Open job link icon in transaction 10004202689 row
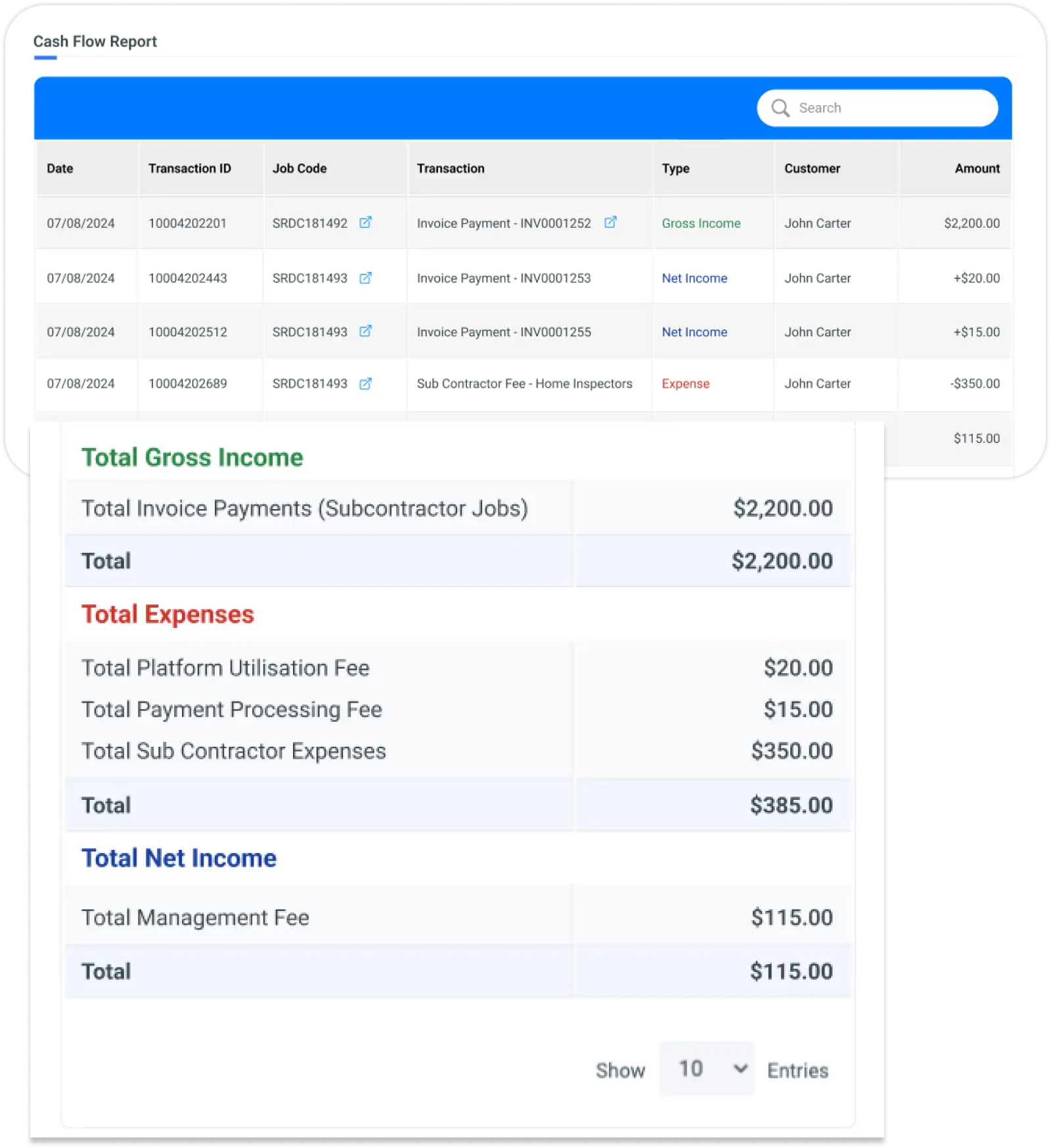The image size is (1051, 1148). [366, 384]
